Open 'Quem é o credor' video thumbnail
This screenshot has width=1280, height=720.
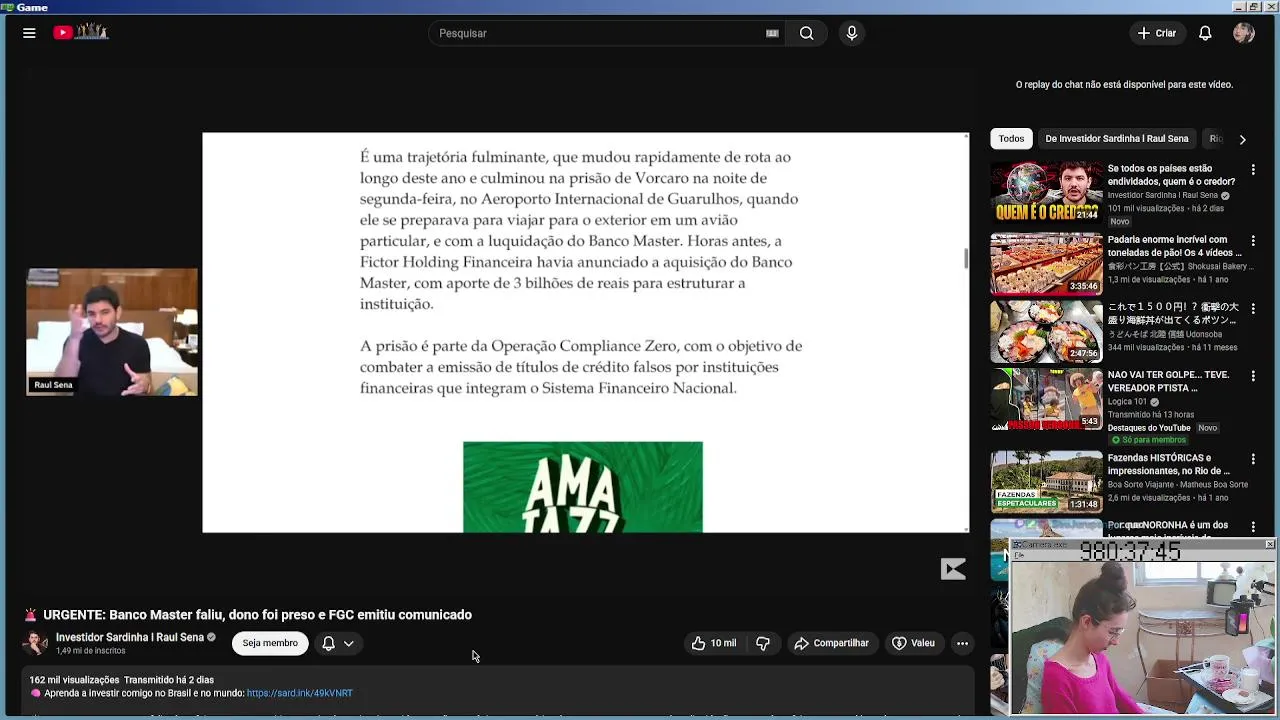[1046, 192]
